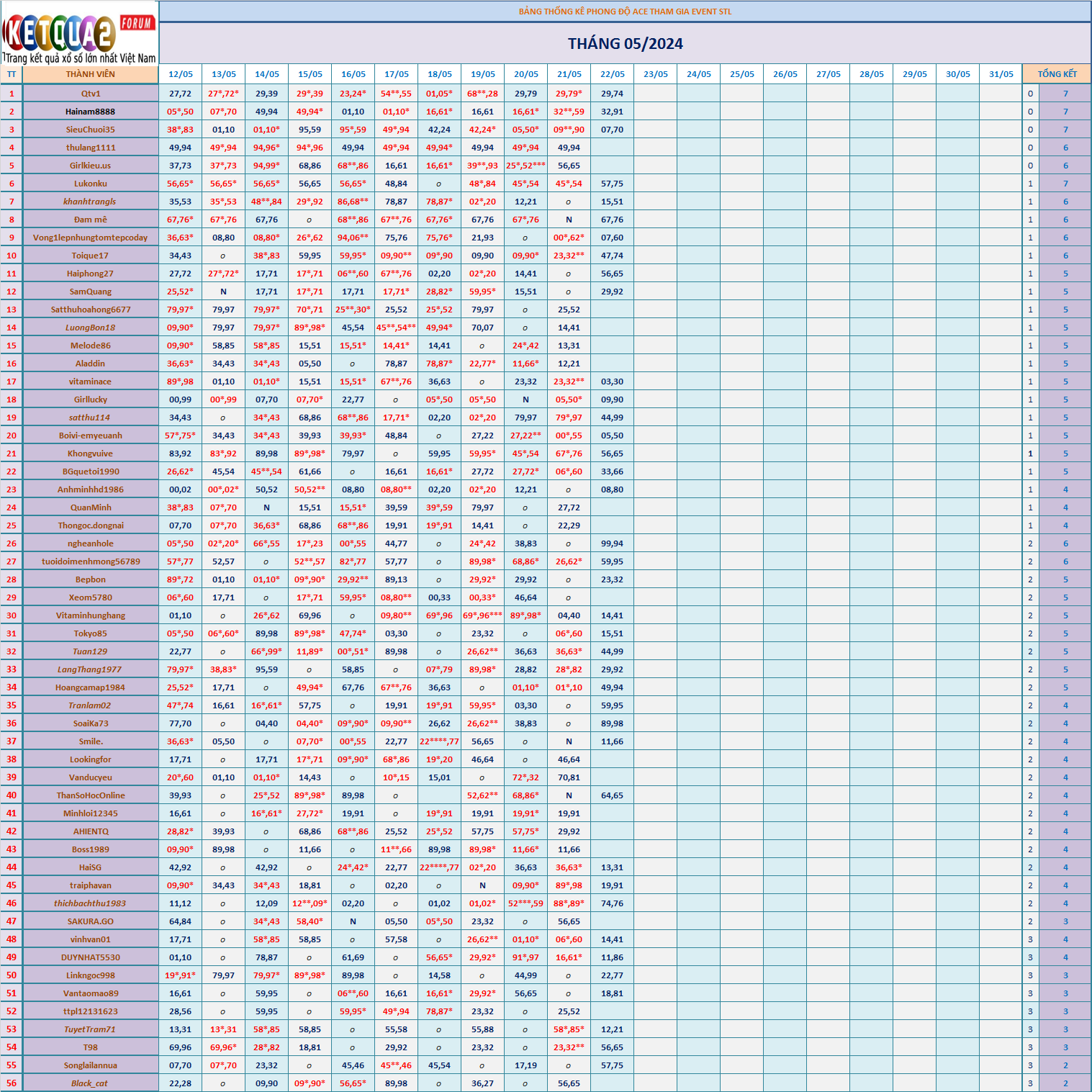Select the THÀNH VIÊN column header
The image size is (1092, 1092).
(x=90, y=74)
